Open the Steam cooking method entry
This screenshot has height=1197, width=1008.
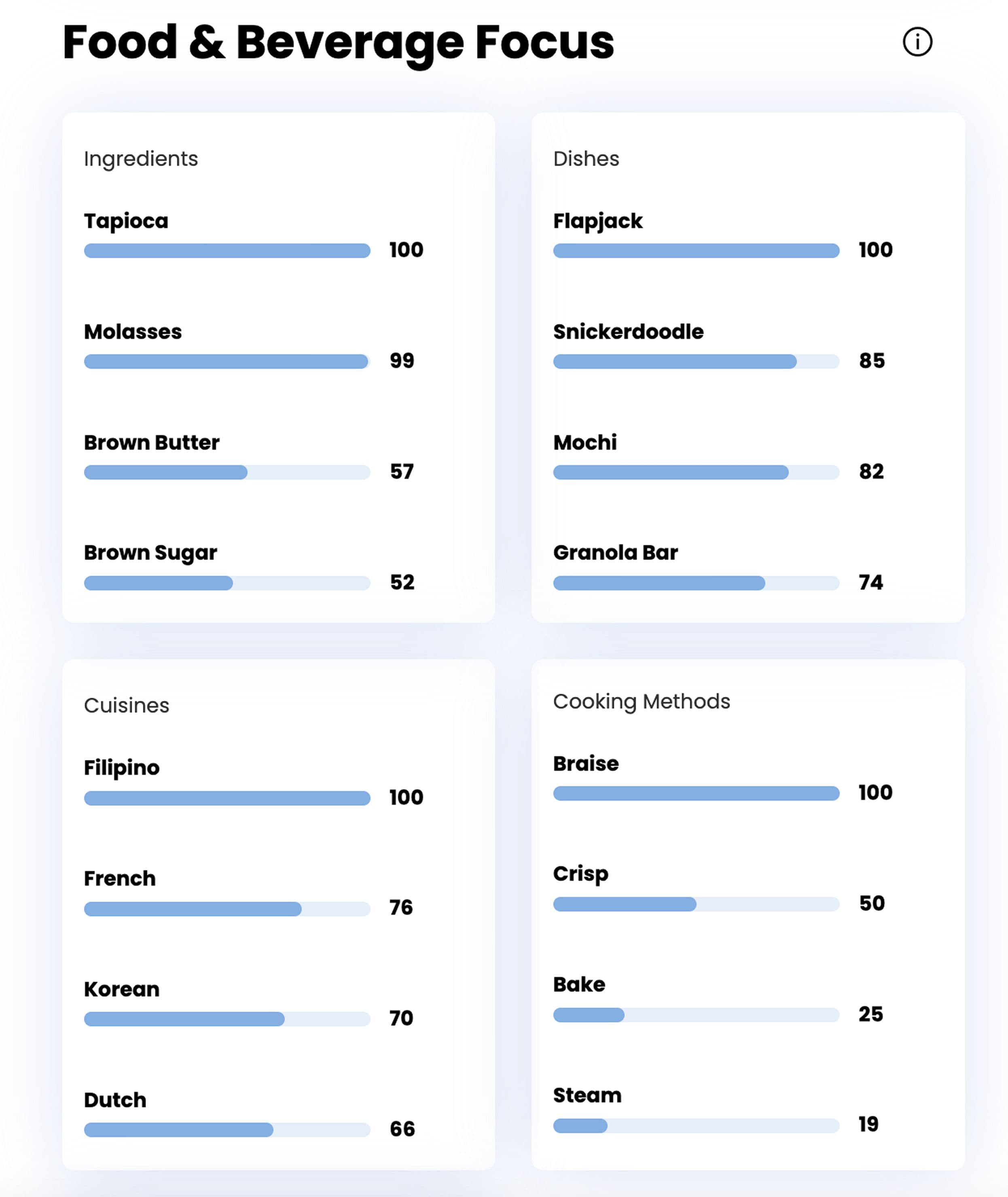587,1095
